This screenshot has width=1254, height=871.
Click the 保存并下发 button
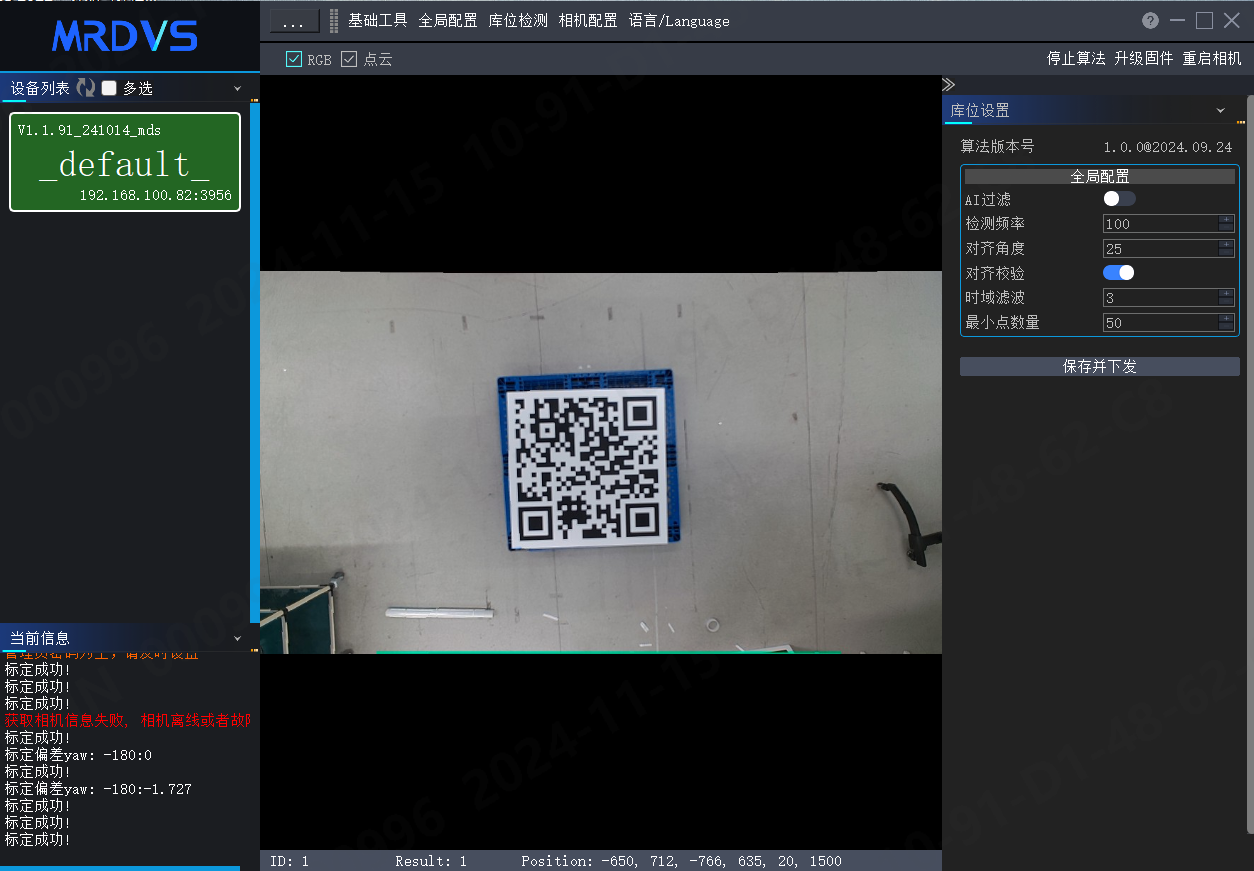(x=1100, y=367)
